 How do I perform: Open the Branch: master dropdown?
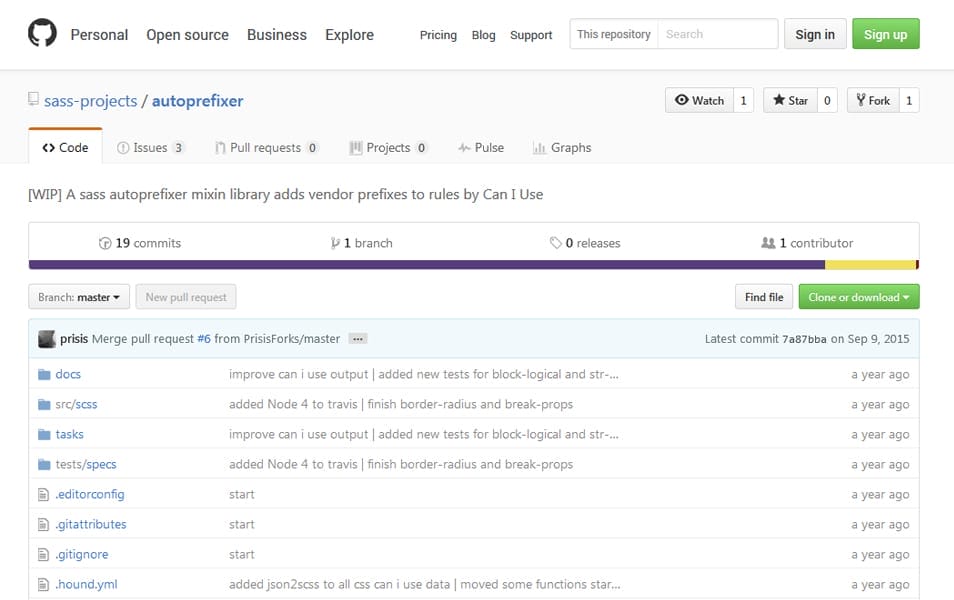pyautogui.click(x=79, y=297)
